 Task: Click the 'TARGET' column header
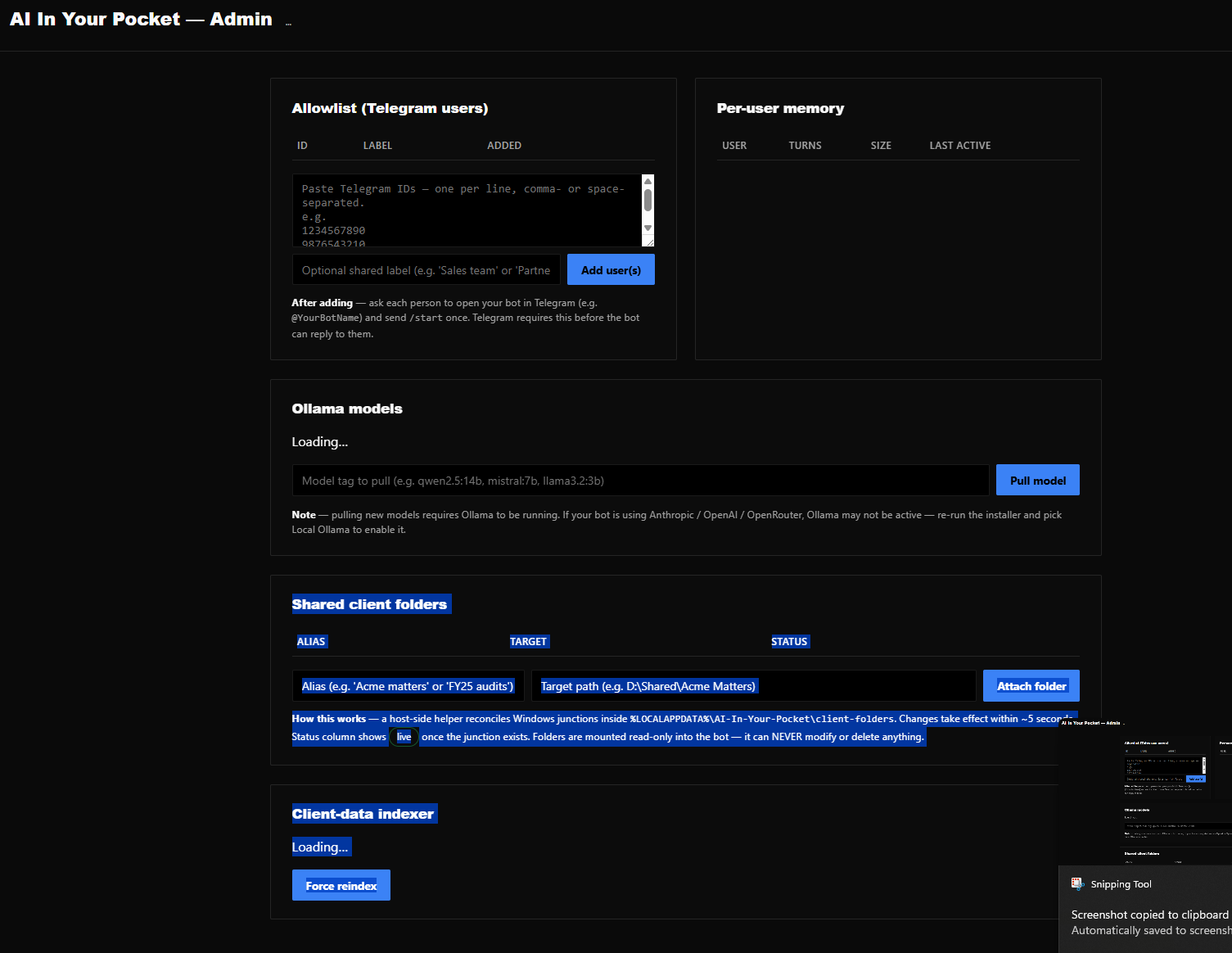pos(528,642)
